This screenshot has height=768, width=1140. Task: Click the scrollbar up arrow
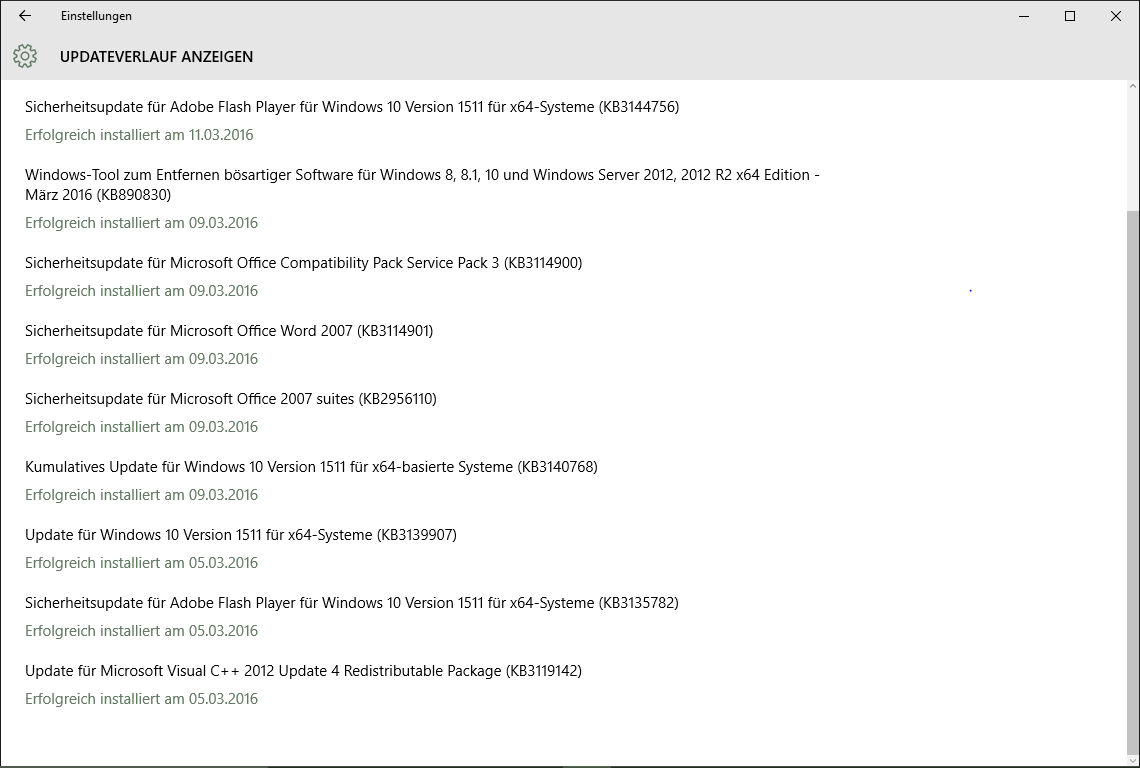coord(1133,87)
